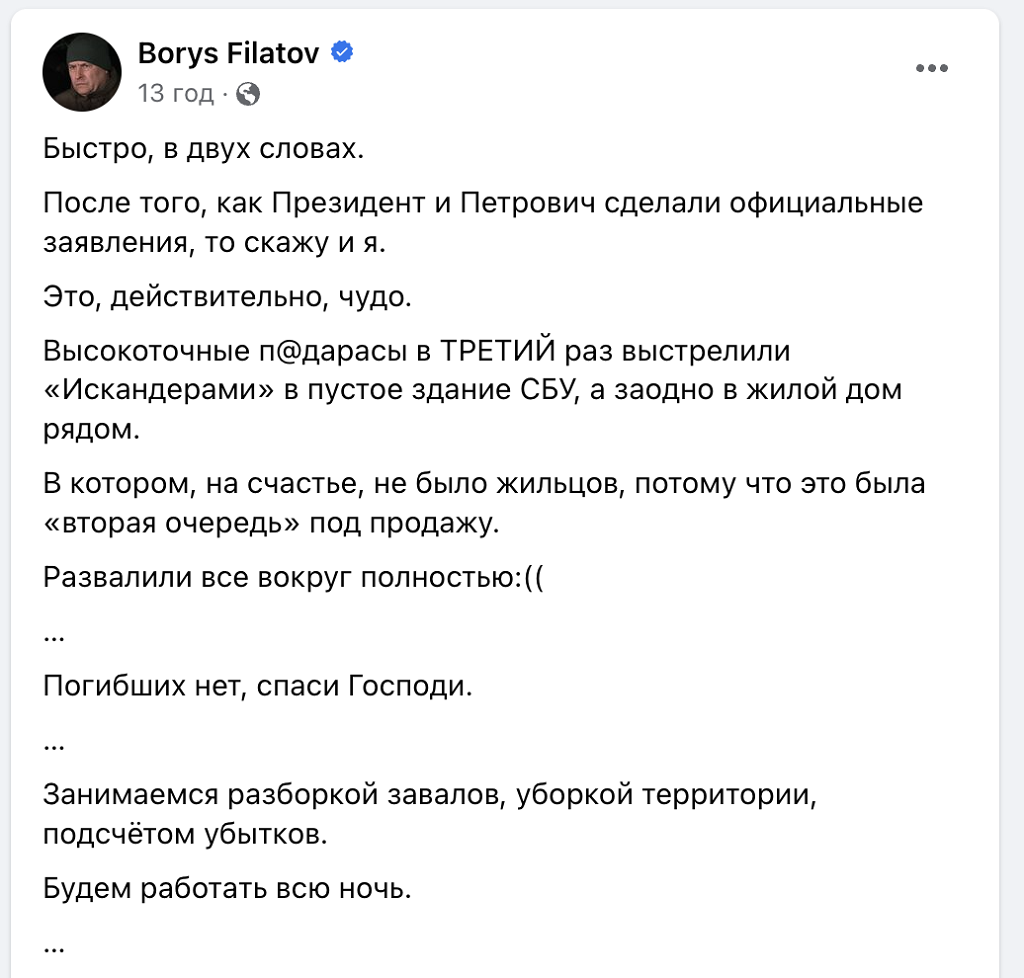Click the text "подсчётом убытков."

click(185, 833)
